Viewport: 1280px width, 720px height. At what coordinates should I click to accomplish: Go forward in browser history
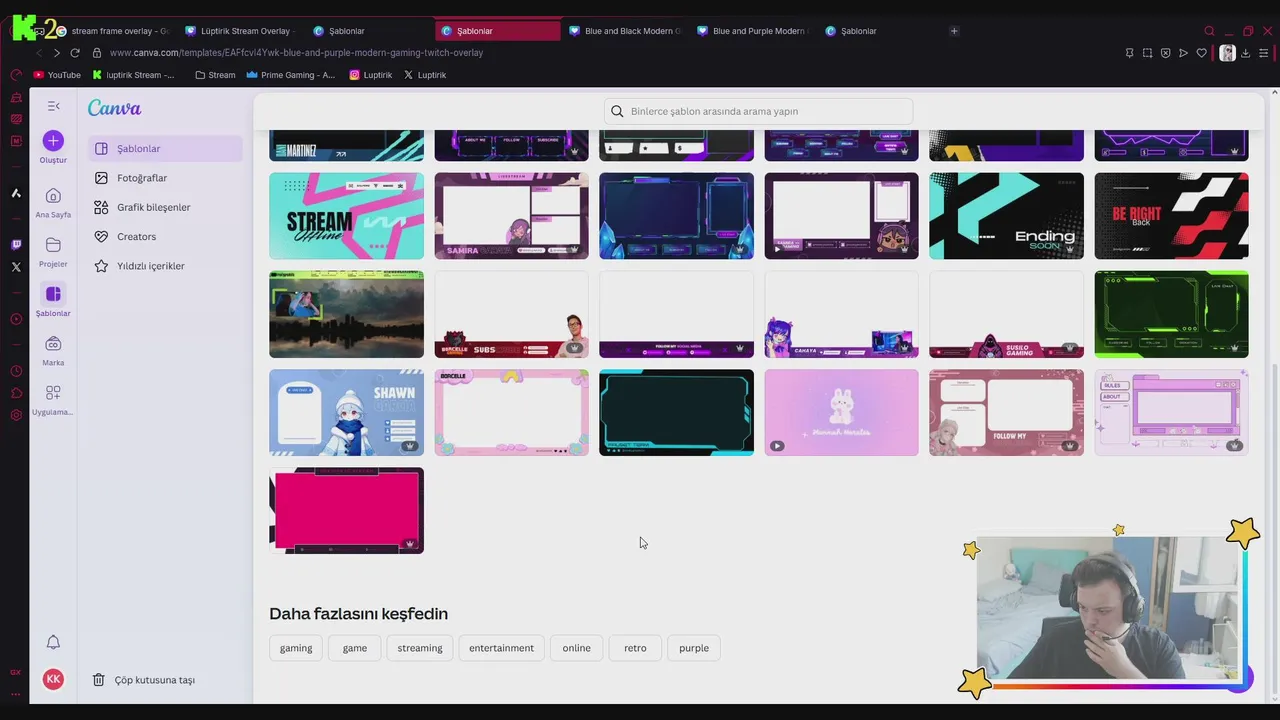click(56, 53)
